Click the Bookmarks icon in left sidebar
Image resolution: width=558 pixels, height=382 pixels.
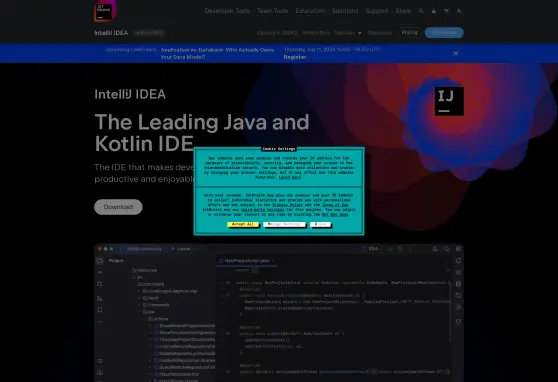click(x=100, y=310)
